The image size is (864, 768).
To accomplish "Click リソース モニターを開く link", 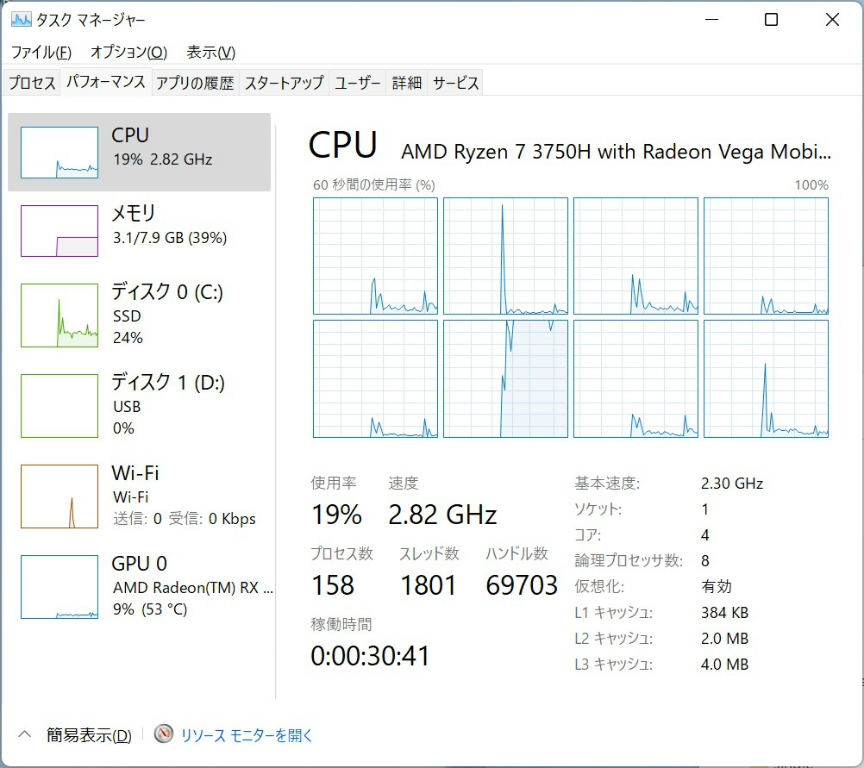I will (x=247, y=735).
